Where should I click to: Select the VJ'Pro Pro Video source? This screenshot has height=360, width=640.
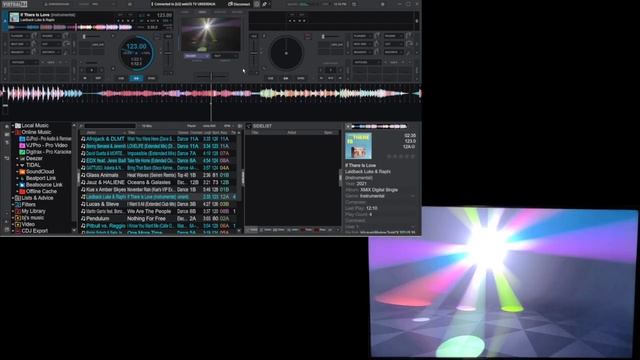point(44,145)
